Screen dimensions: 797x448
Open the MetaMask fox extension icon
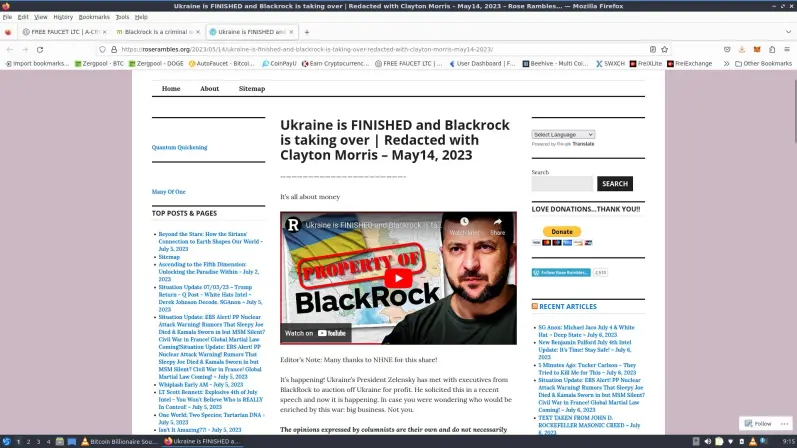click(757, 49)
